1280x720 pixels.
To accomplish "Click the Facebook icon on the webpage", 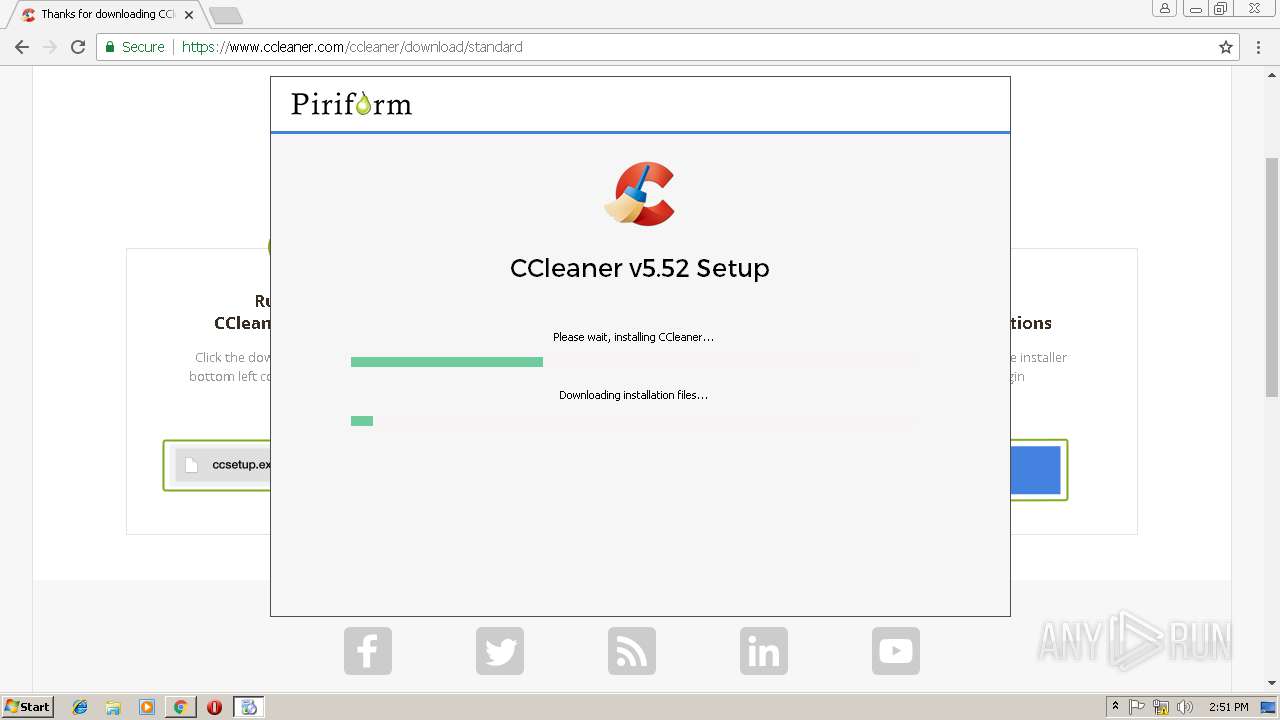I will [368, 651].
